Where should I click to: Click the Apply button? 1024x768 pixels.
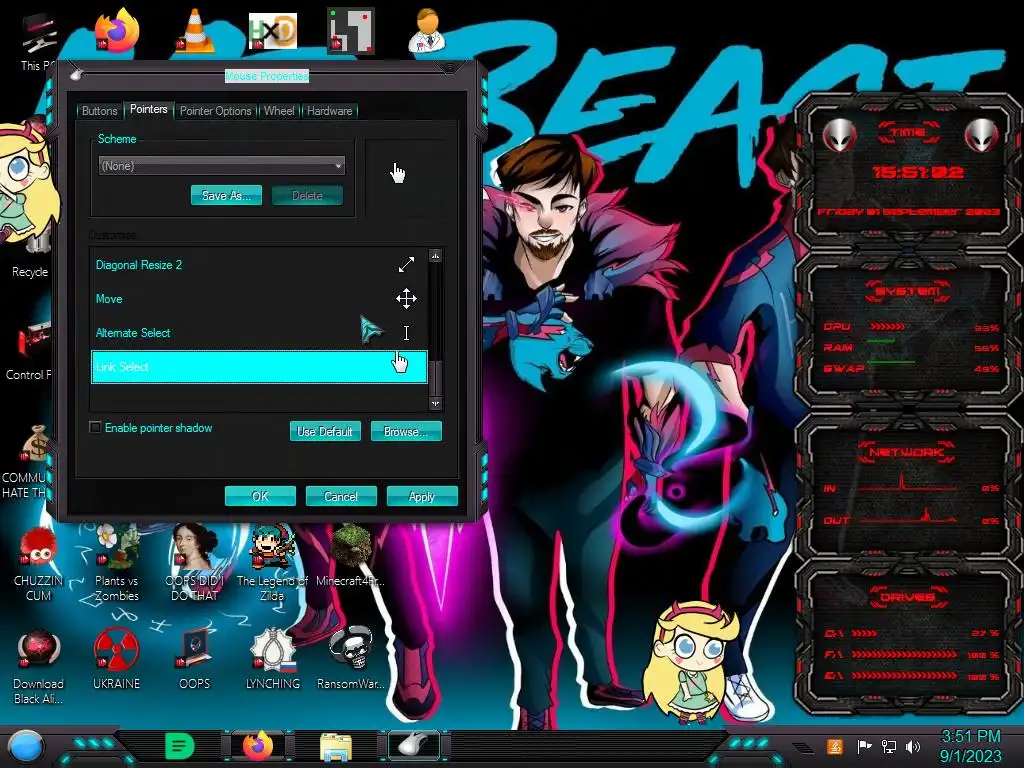point(422,496)
